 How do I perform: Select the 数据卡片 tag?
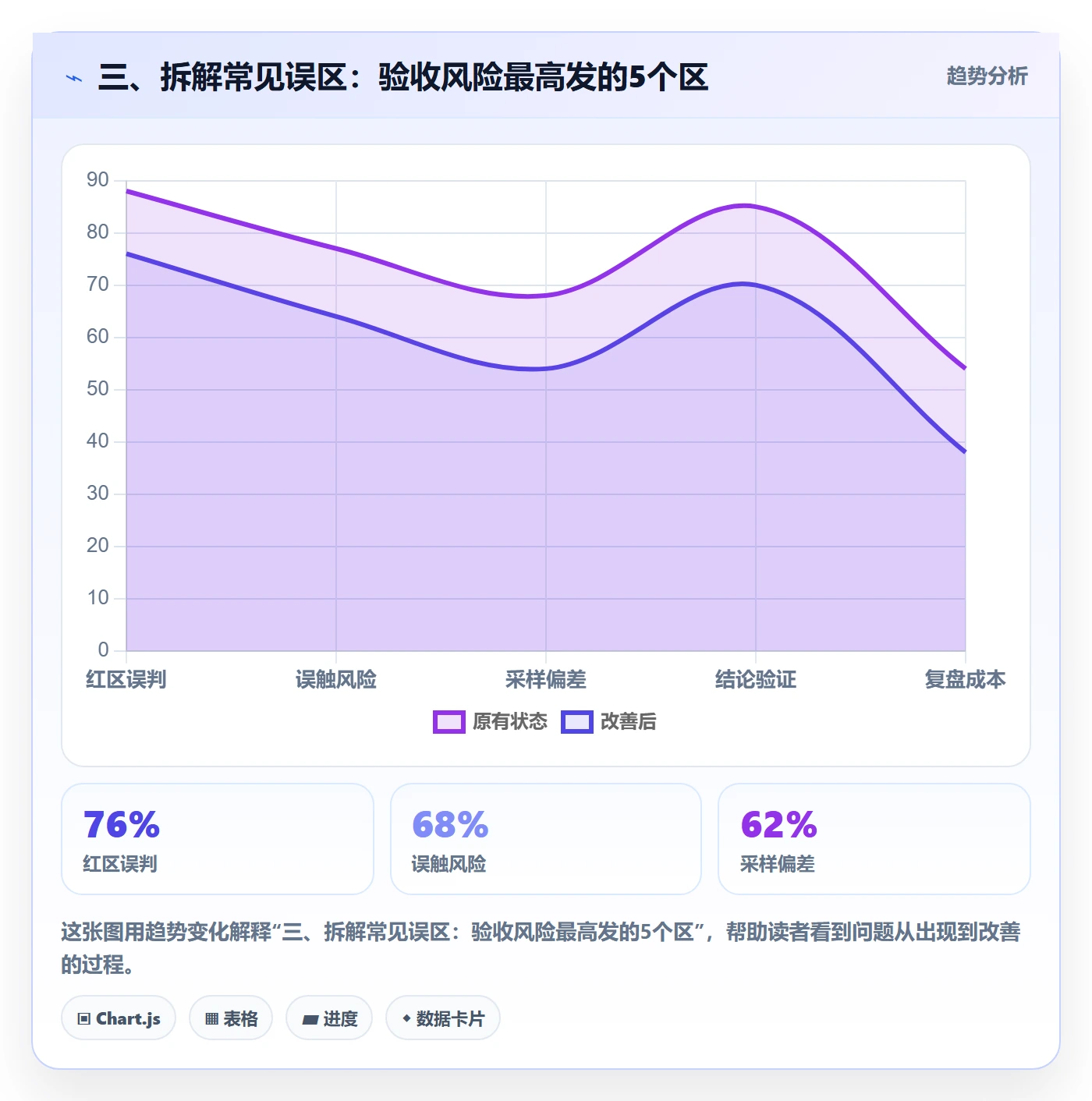click(443, 1018)
